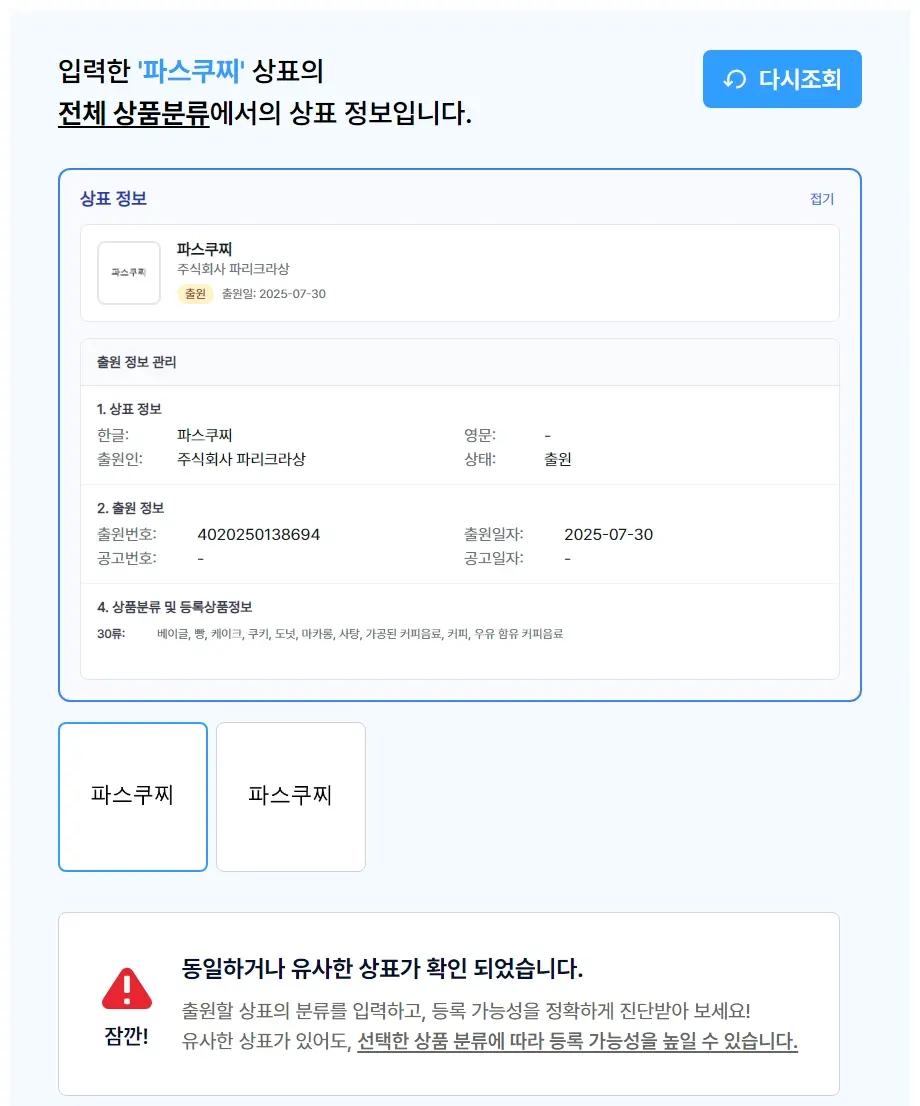Click the 주식회사 파리크라상 applicant value
This screenshot has height=1106, width=920.
click(x=241, y=459)
